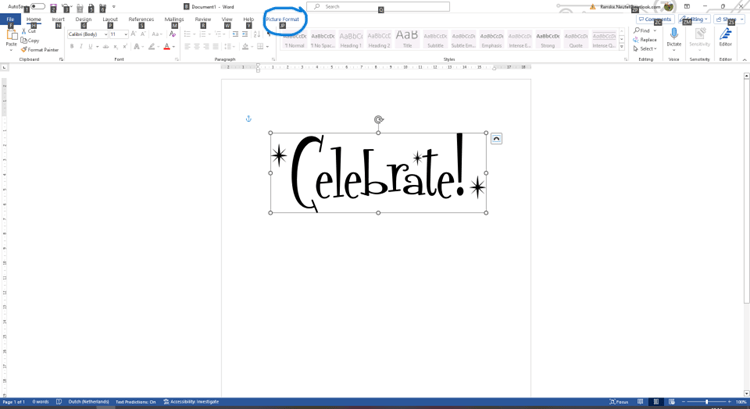Screen dimensions: 750x409
Task: Click the rotate handle above the picture
Action: [x=378, y=120]
